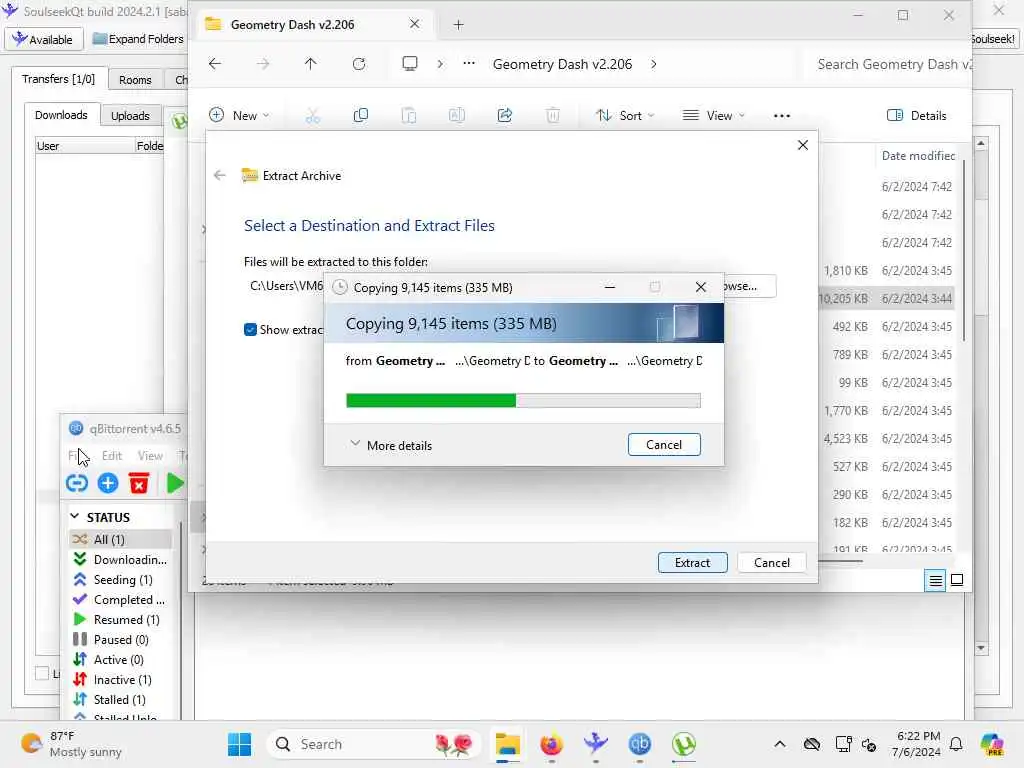Open the notification bell in system tray
The height and width of the screenshot is (768, 1024).
pos(956,744)
